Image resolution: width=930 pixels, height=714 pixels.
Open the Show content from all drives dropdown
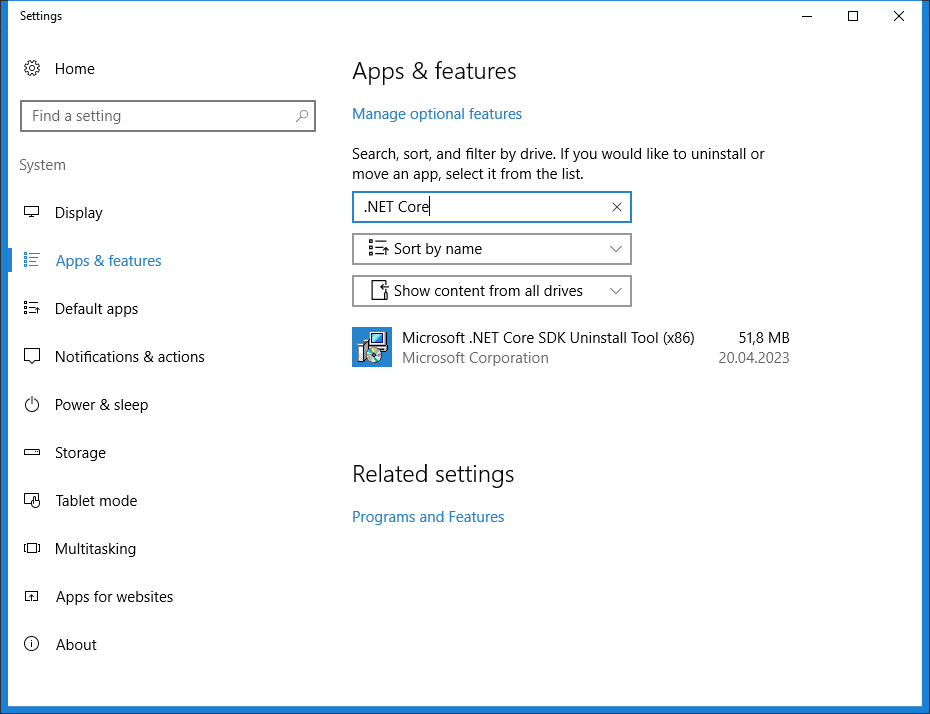[x=491, y=291]
